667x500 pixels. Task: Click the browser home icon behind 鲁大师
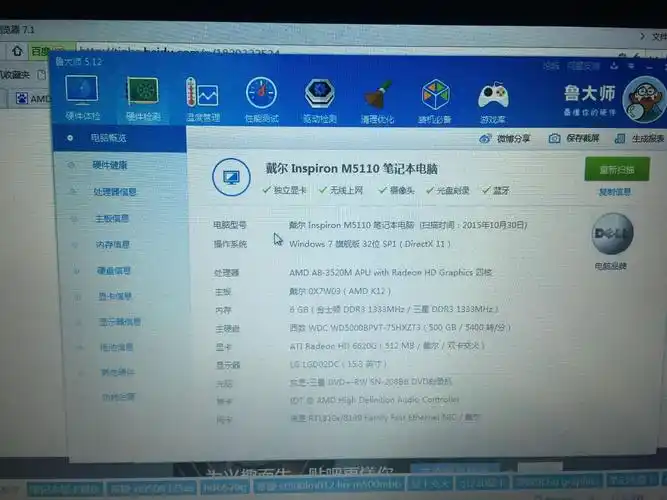(17, 51)
